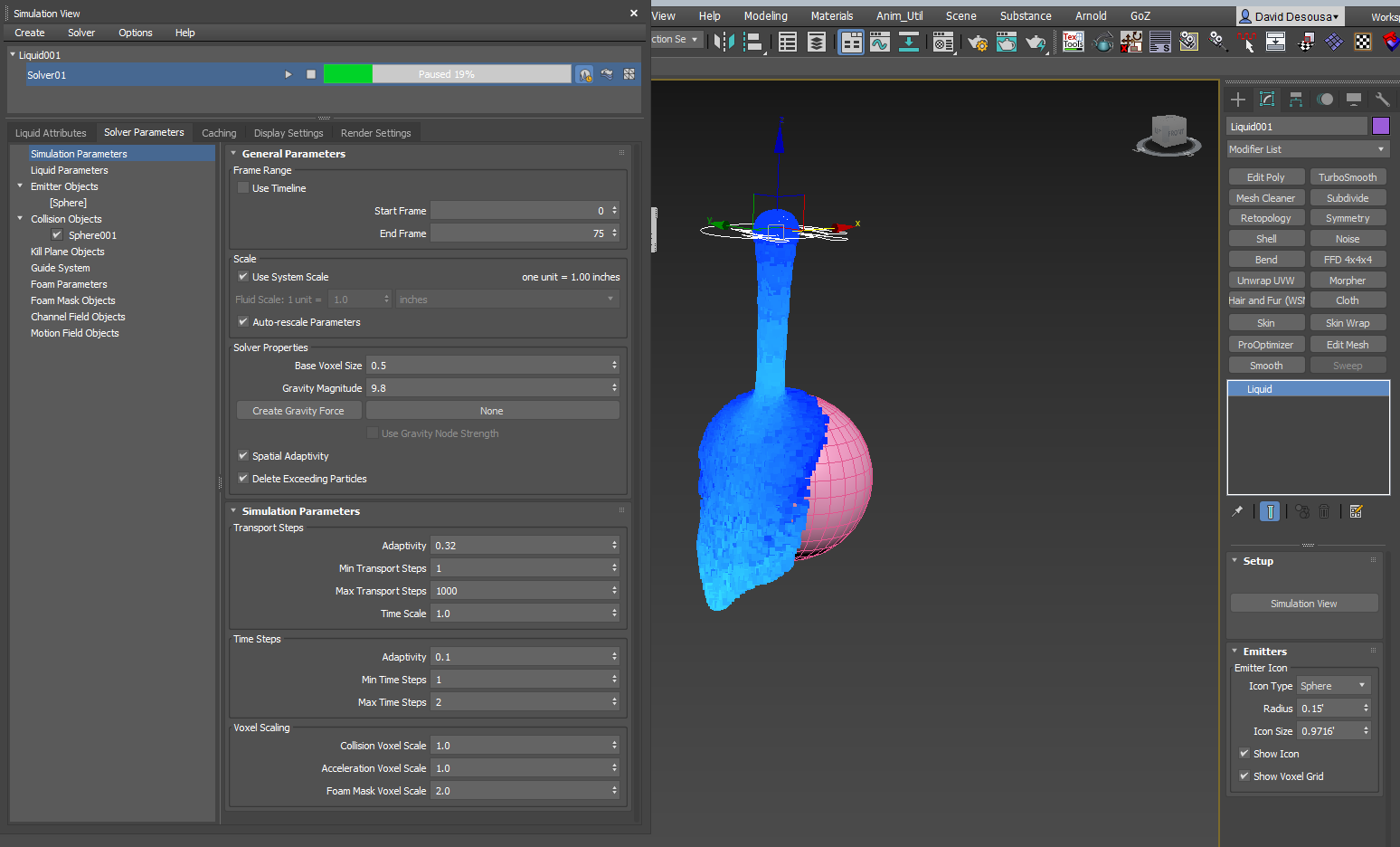The width and height of the screenshot is (1400, 847).
Task: Uncheck Spatial Adaptivity option
Action: (x=243, y=455)
